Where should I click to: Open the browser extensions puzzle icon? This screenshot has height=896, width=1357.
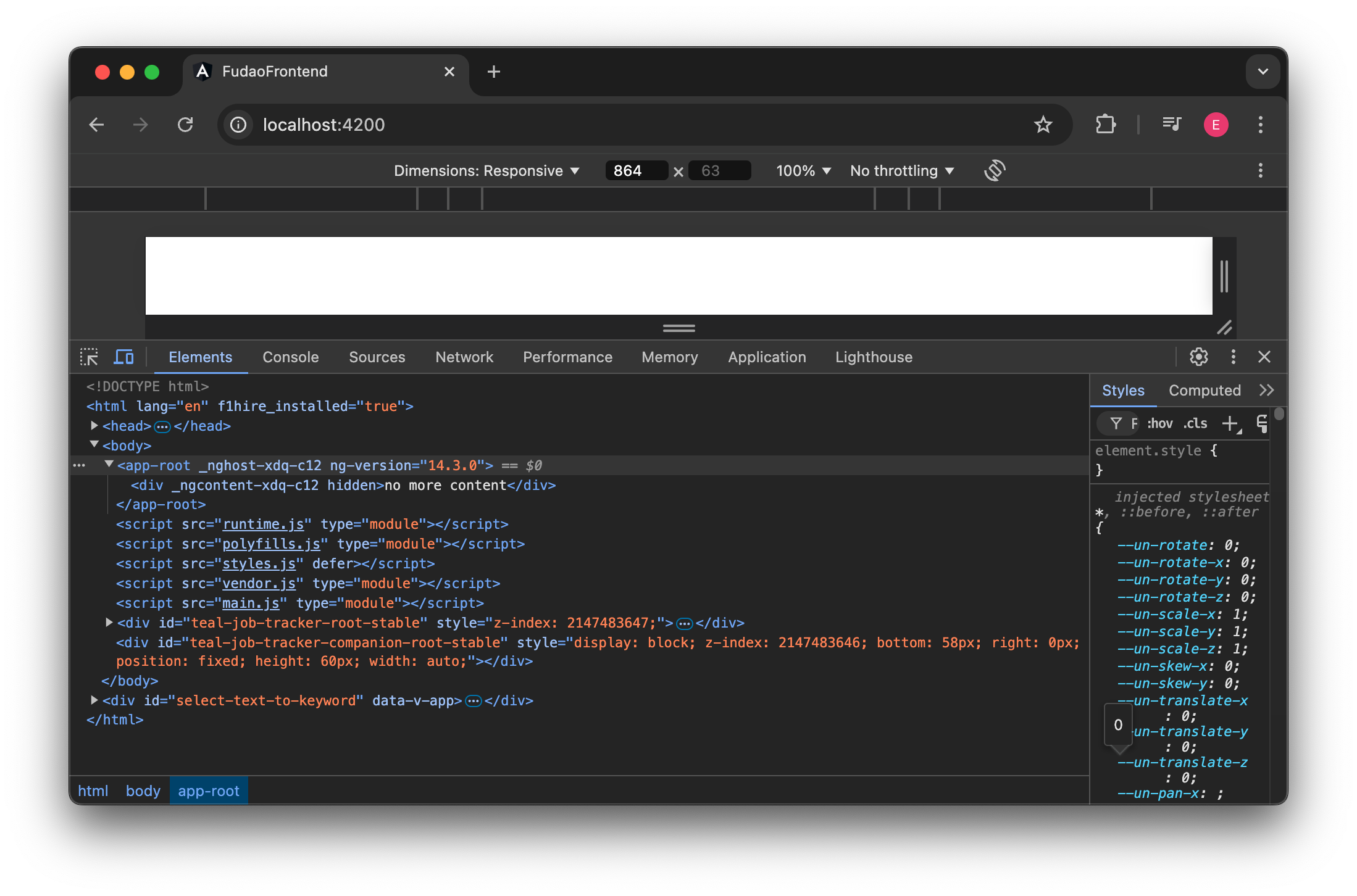point(1105,125)
